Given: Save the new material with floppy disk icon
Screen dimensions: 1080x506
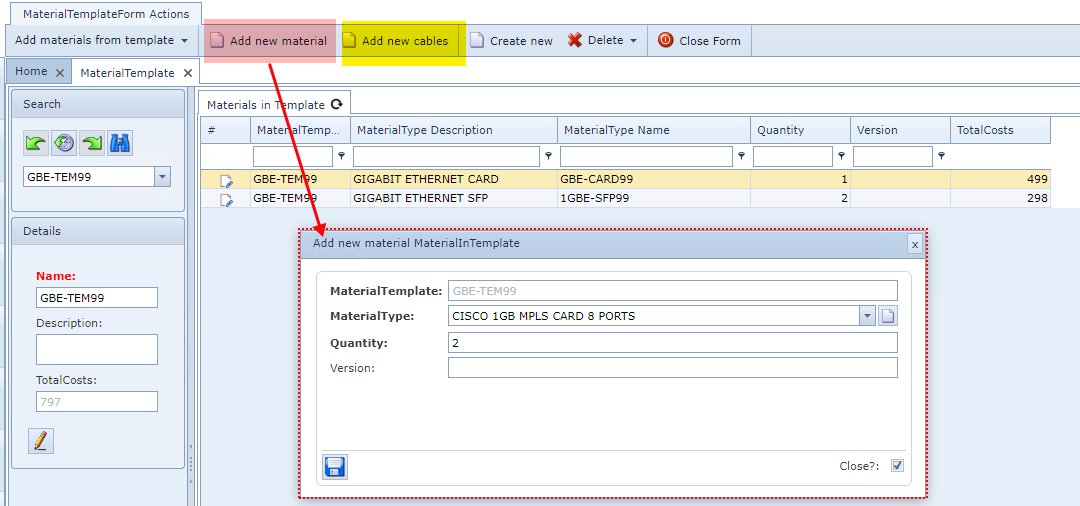Looking at the screenshot, I should point(335,467).
